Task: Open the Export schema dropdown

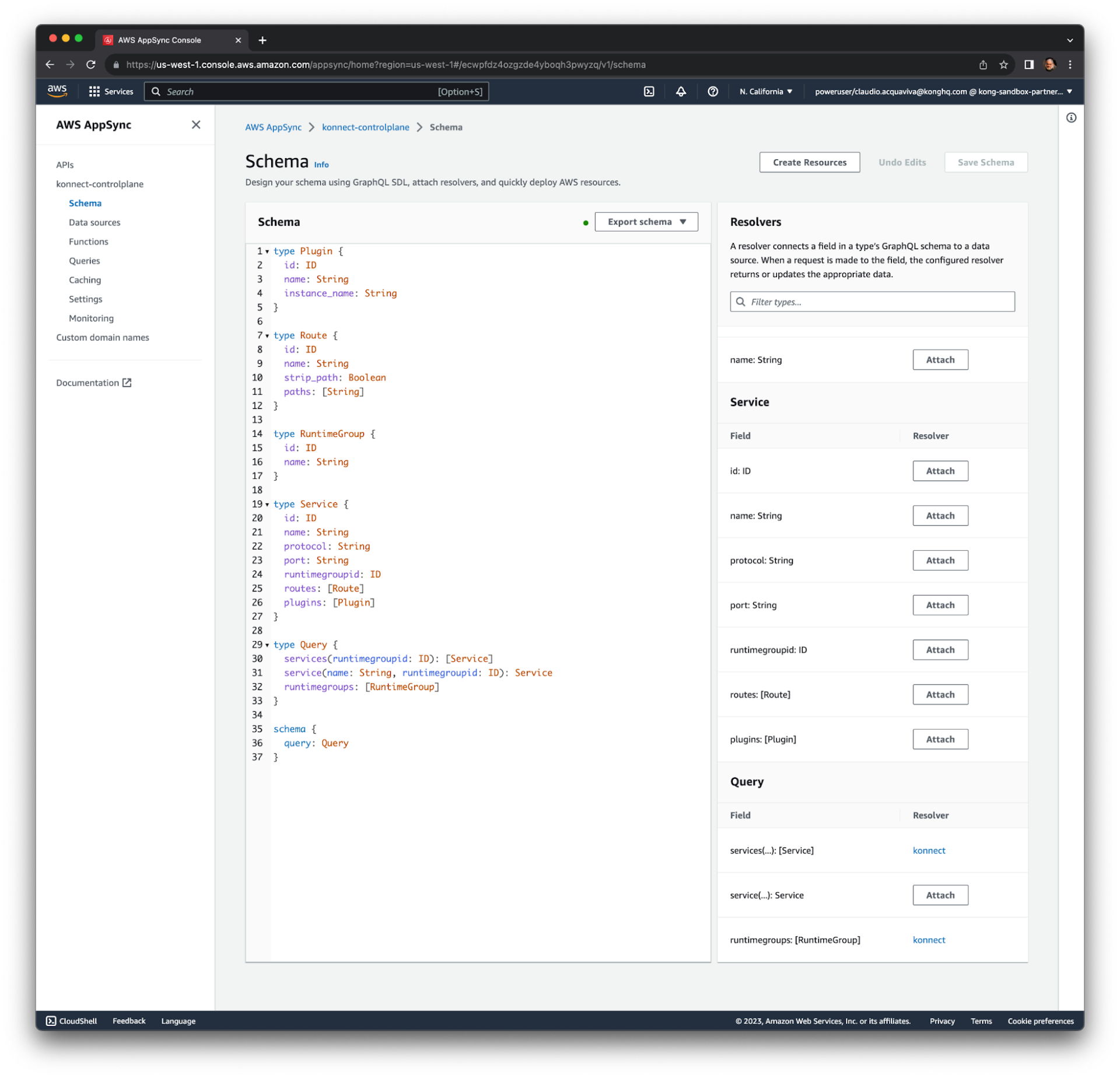Action: click(646, 222)
